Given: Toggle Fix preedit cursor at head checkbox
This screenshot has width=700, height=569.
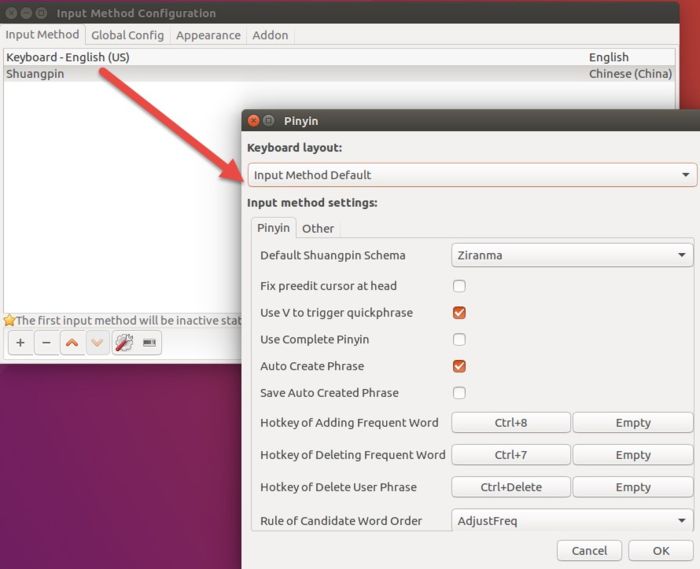Looking at the screenshot, I should pos(459,286).
